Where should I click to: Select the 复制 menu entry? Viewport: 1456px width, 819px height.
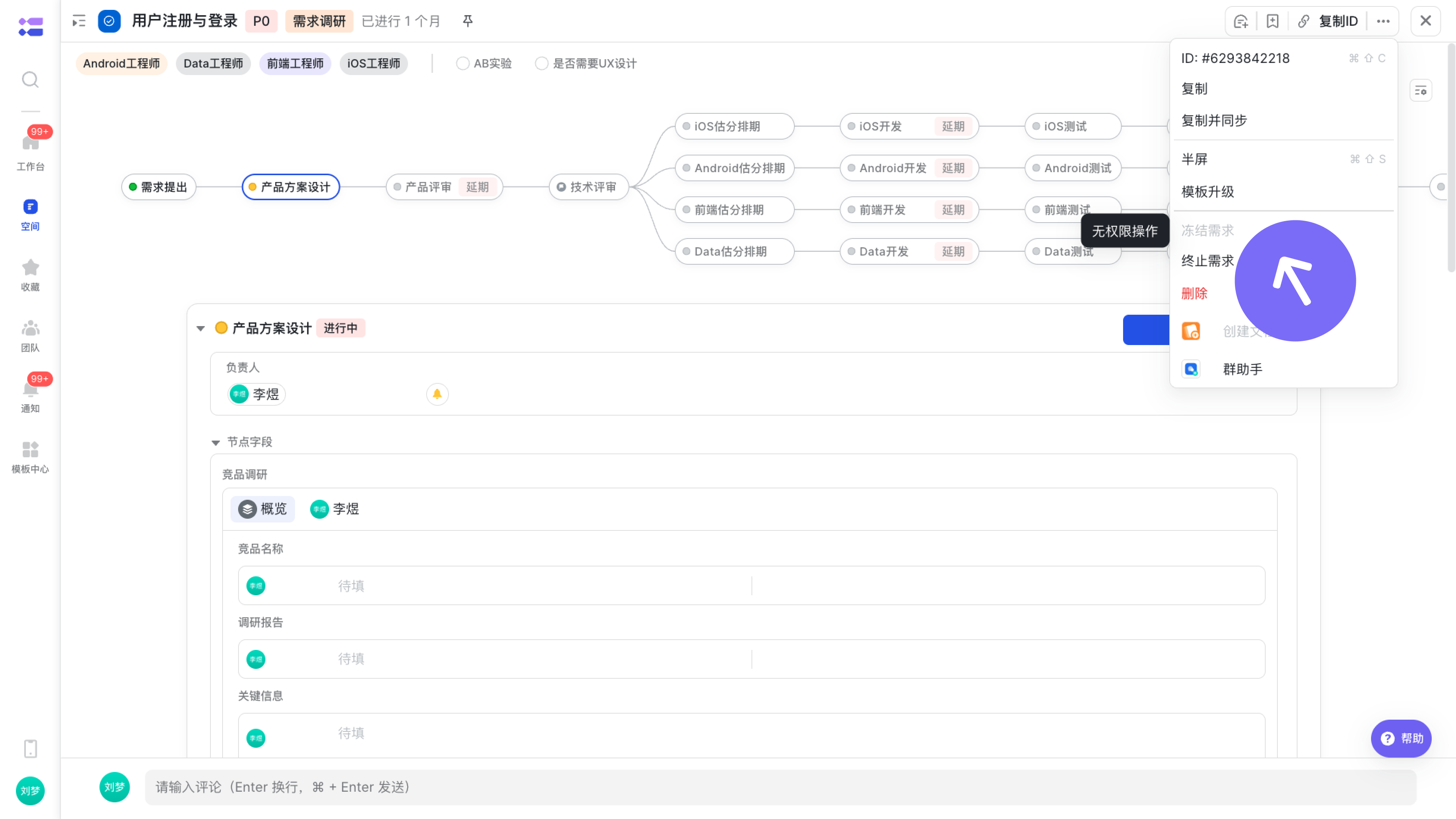(1283, 89)
